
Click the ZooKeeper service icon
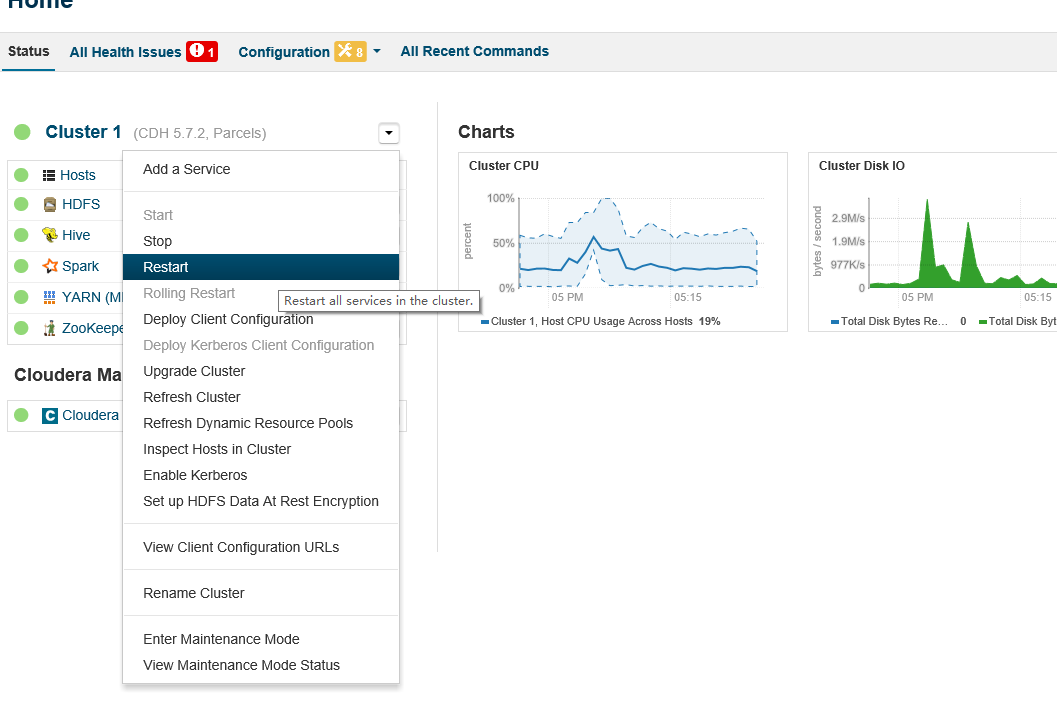pos(50,328)
